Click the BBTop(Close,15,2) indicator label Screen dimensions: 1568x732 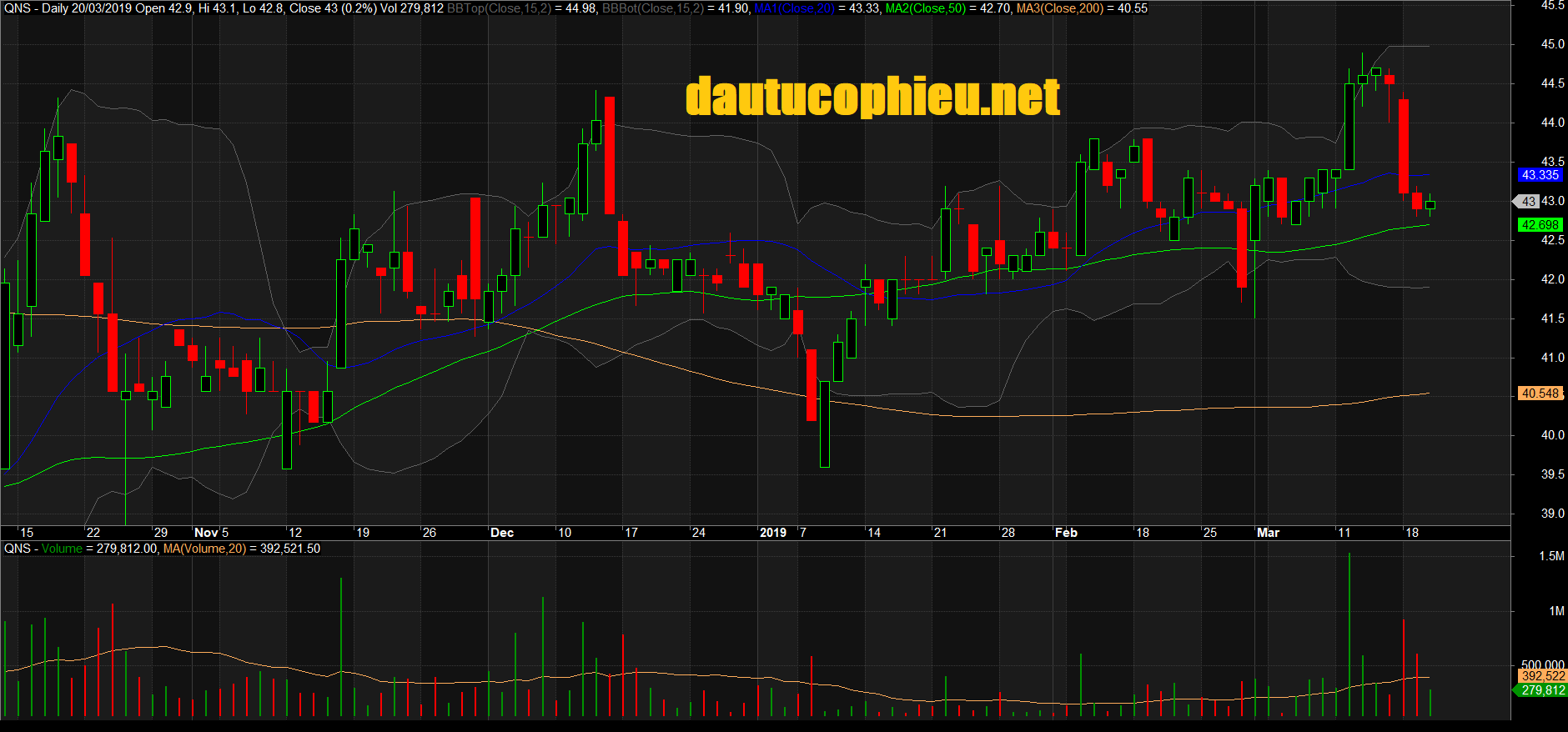tap(499, 8)
